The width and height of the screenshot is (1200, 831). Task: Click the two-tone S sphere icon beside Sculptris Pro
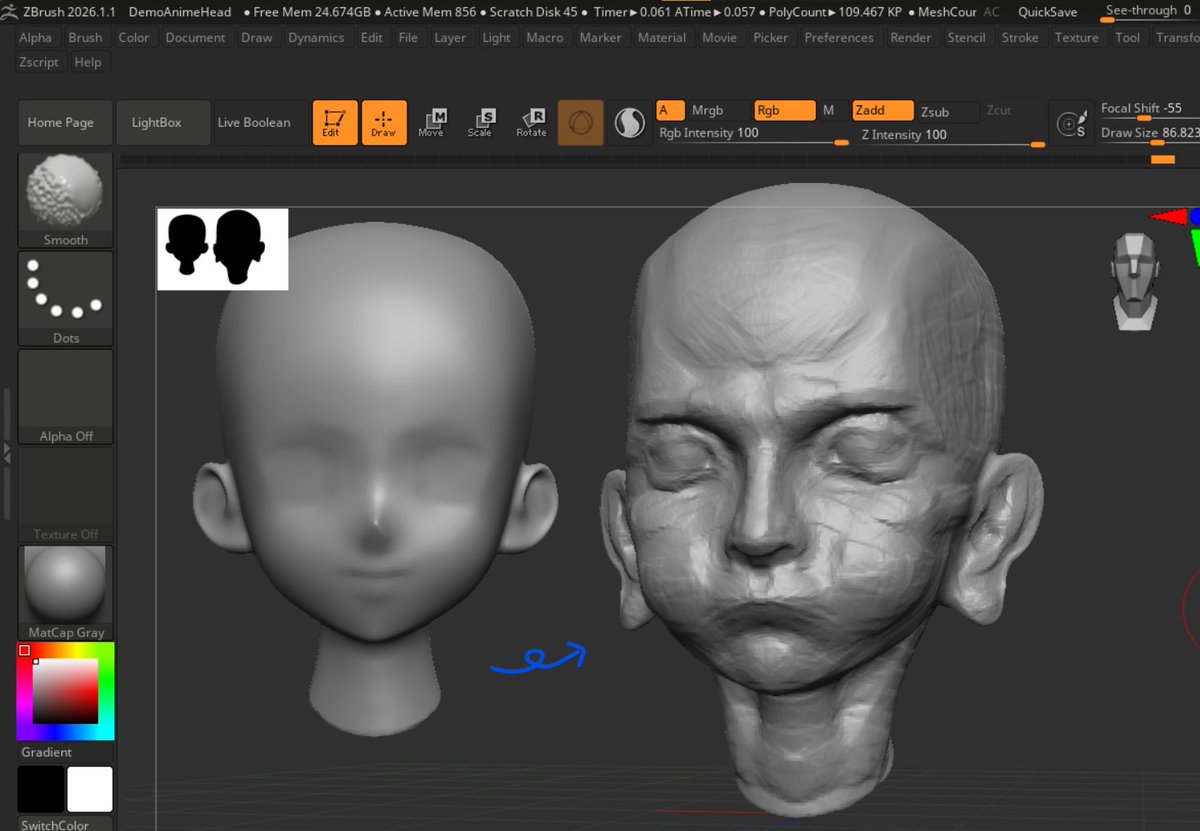[x=630, y=123]
